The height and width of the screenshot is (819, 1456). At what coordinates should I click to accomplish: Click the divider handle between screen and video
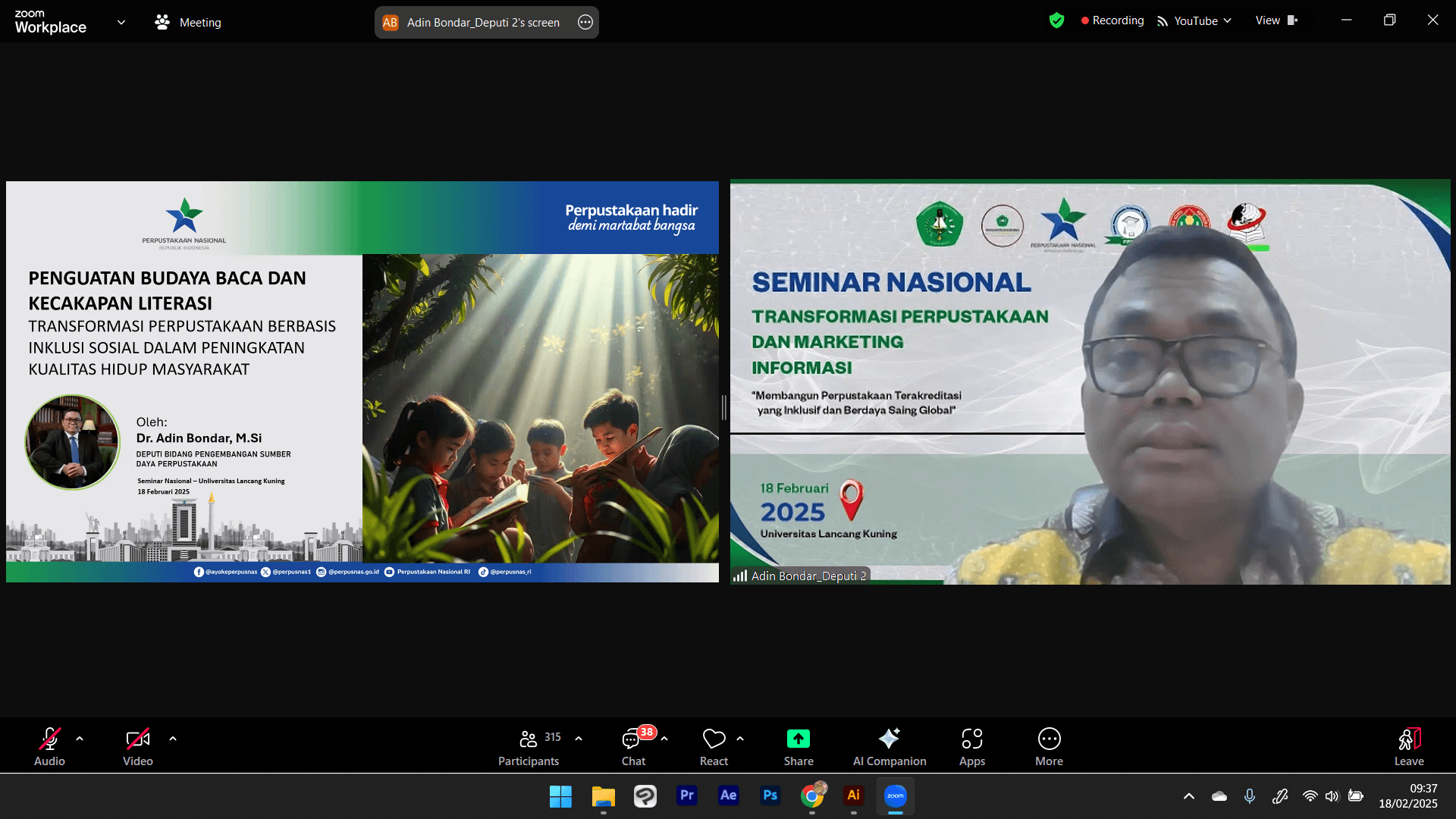tap(724, 408)
